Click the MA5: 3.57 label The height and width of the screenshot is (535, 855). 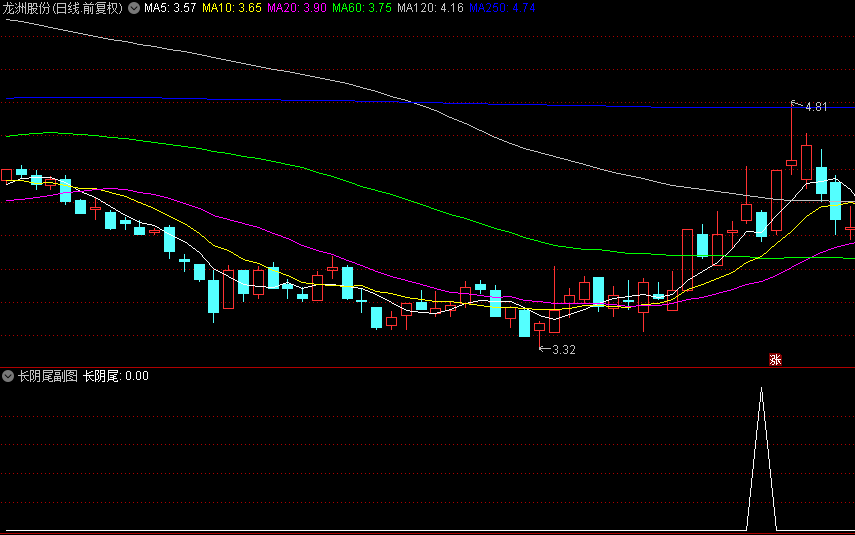pyautogui.click(x=170, y=8)
